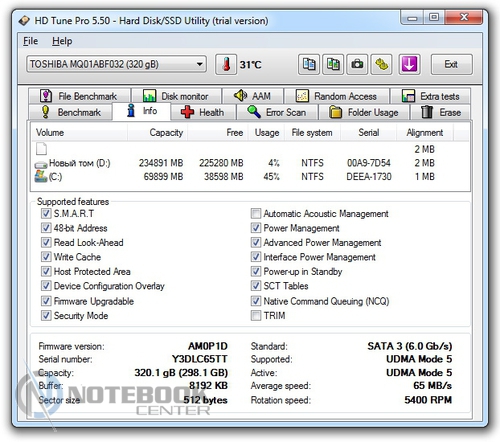Viewport: 500px width, 442px height.
Task: Click the 'SATA 3 (6.0 Gb/s)' standard value
Action: pos(410,346)
